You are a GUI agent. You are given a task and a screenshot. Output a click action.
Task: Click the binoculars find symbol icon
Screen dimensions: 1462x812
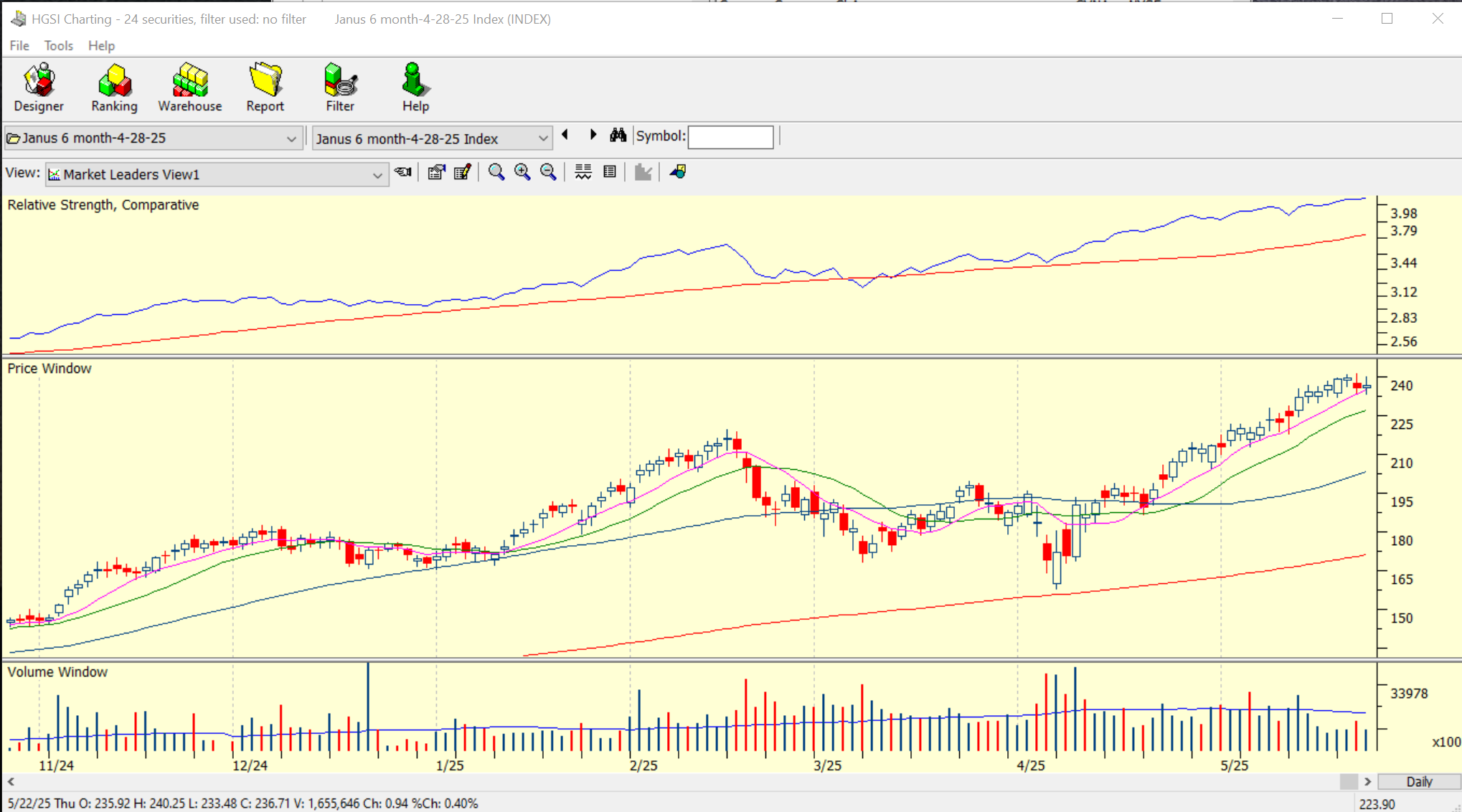tap(618, 135)
